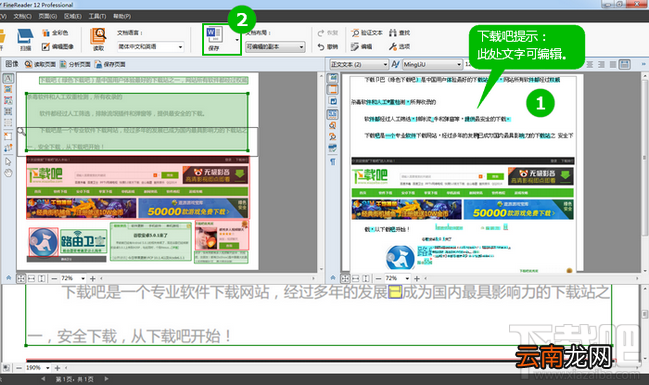Click 分析页面 in the image pane toolbar
This screenshot has width=649, height=385.
click(x=75, y=64)
